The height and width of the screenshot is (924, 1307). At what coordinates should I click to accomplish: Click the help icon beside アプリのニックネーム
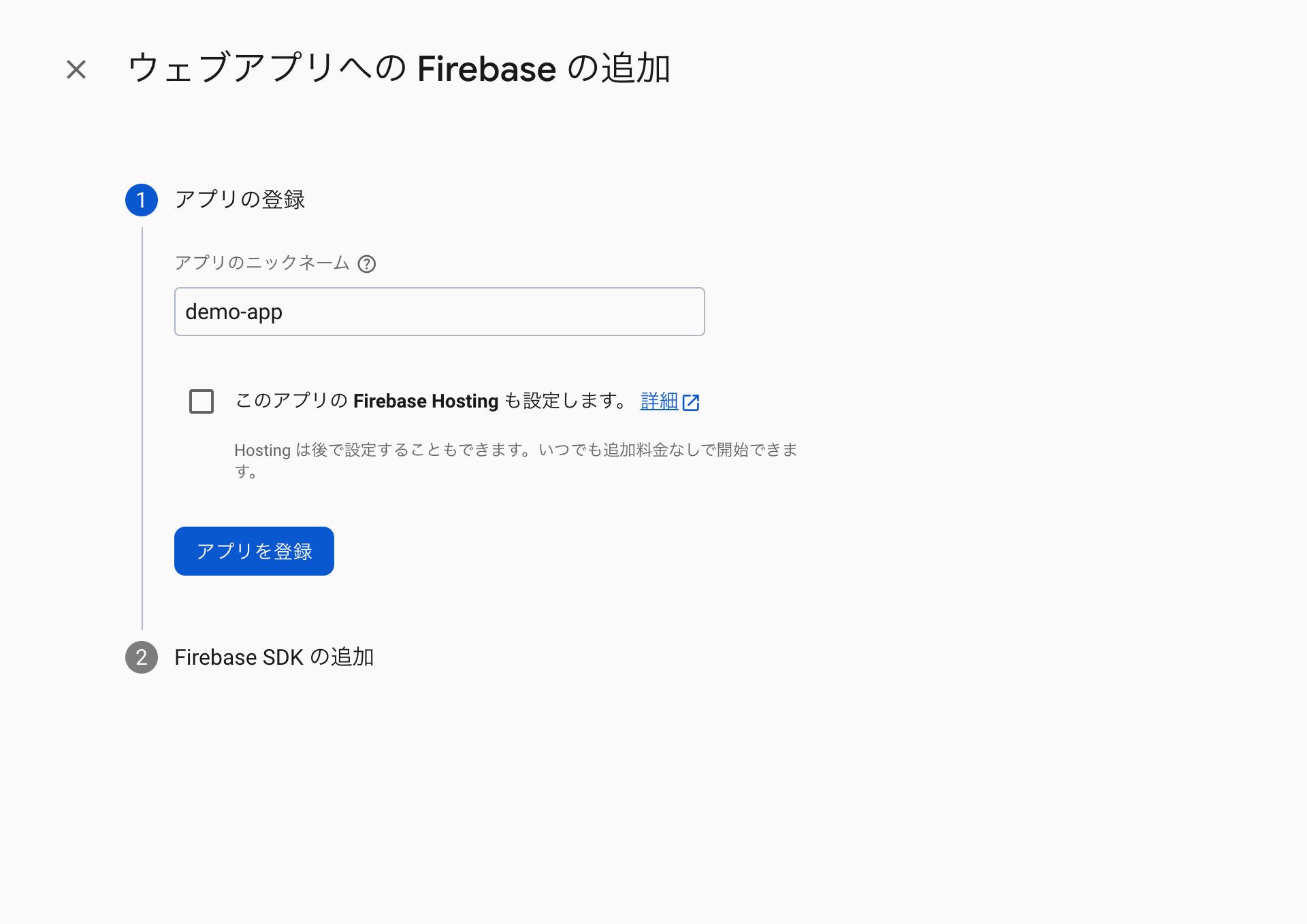pos(367,264)
